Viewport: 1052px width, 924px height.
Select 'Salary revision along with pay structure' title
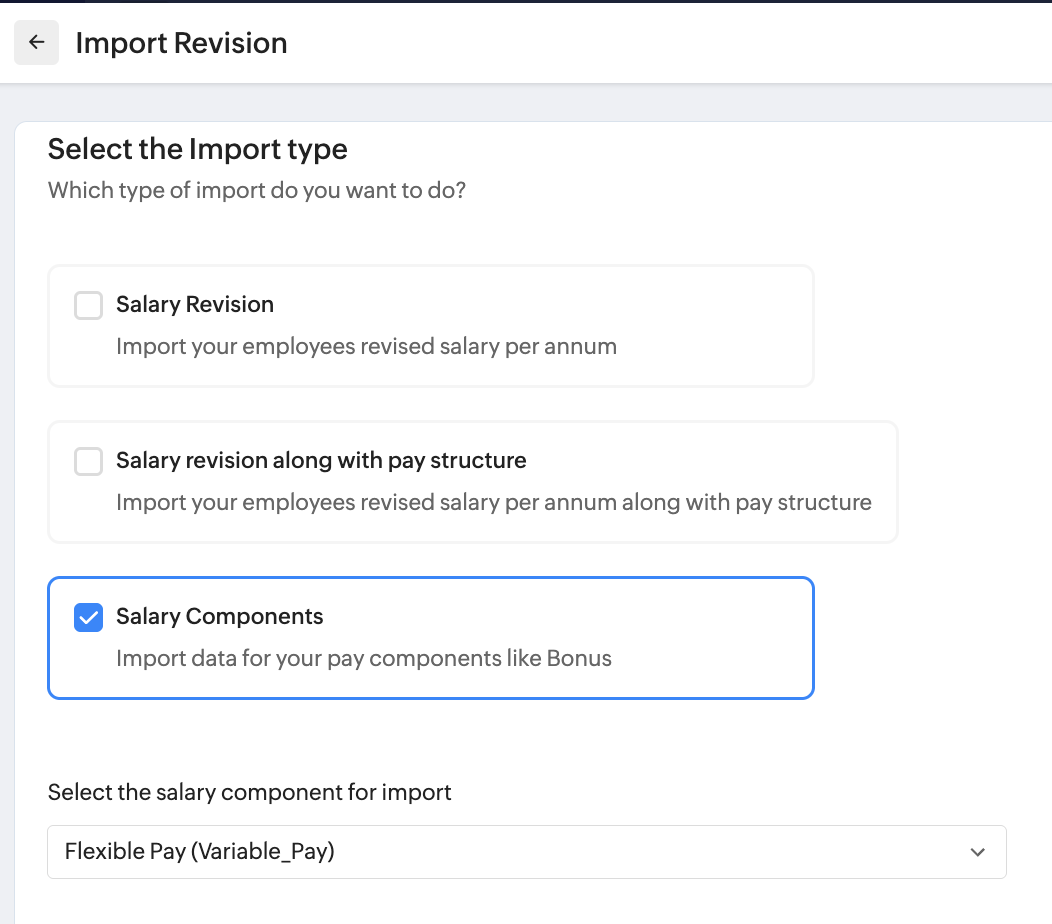pos(321,460)
